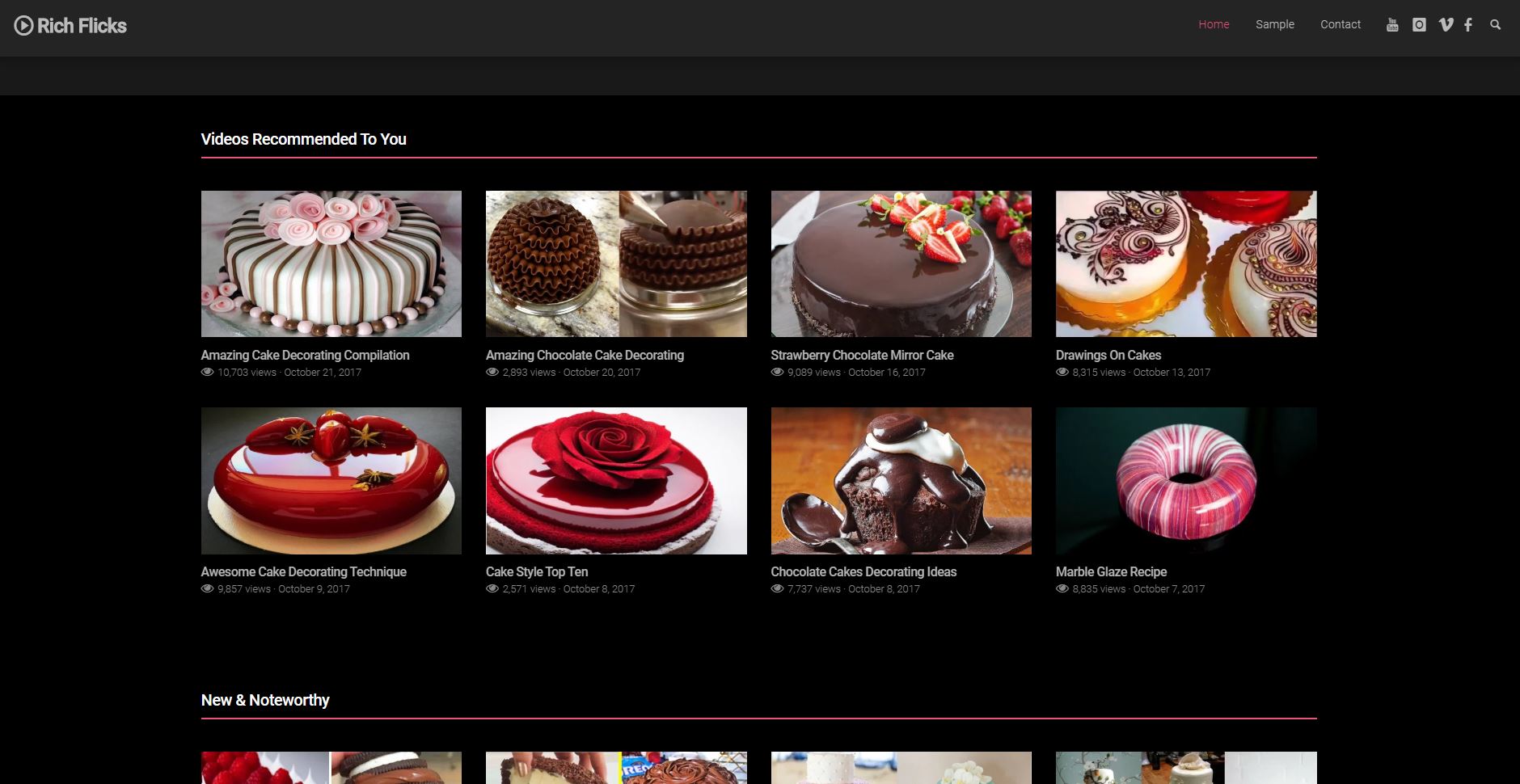This screenshot has width=1520, height=784.
Task: Open the YouTube social icon
Action: click(1392, 25)
